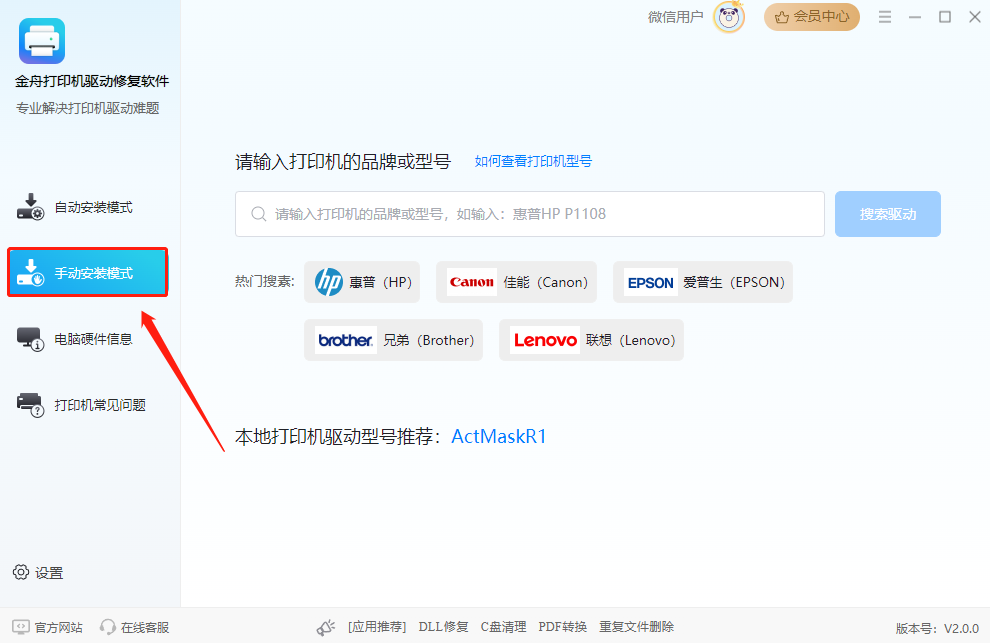
Task: Focus the printer brand or model search field
Action: (530, 214)
